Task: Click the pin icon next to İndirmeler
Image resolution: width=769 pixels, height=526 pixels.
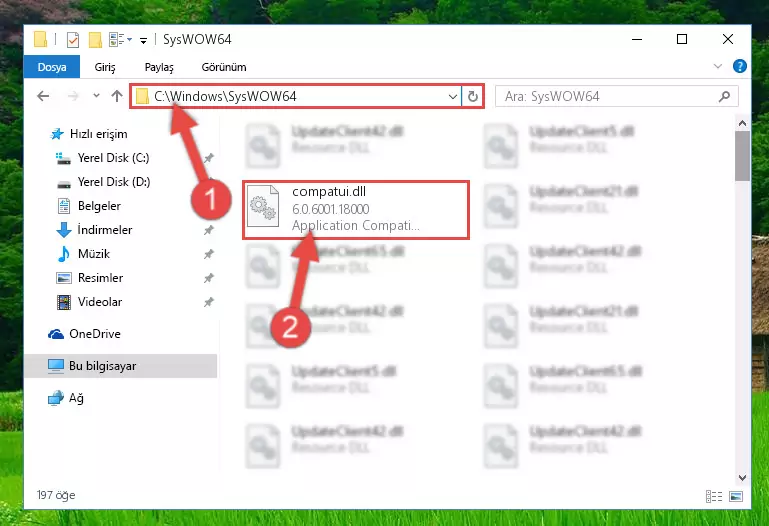Action: point(208,230)
